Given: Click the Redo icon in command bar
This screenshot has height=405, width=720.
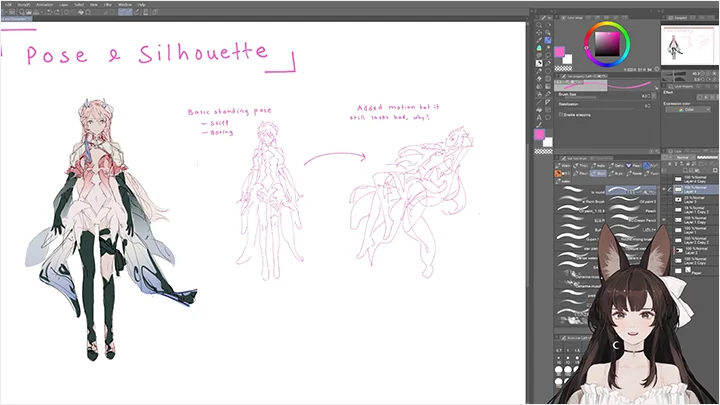Looking at the screenshot, I should 57,12.
